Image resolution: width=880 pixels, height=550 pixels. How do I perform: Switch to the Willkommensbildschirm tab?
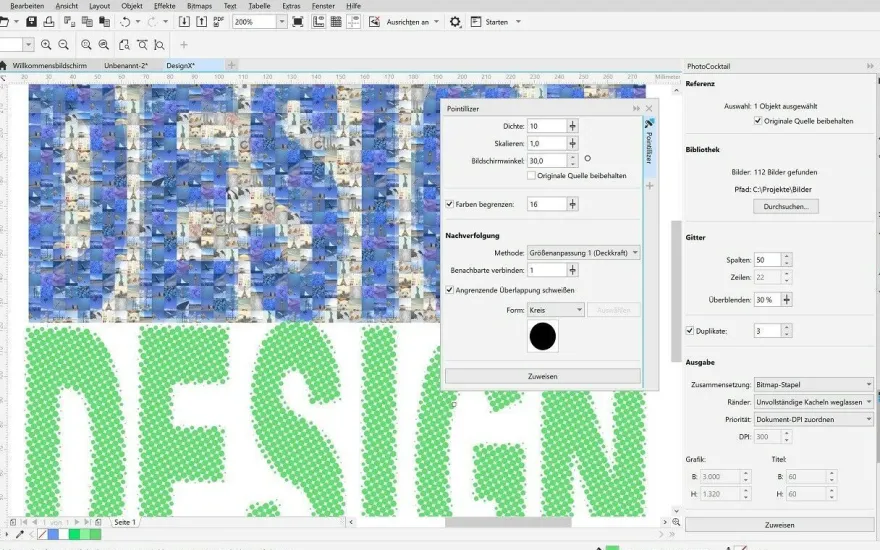pos(49,66)
